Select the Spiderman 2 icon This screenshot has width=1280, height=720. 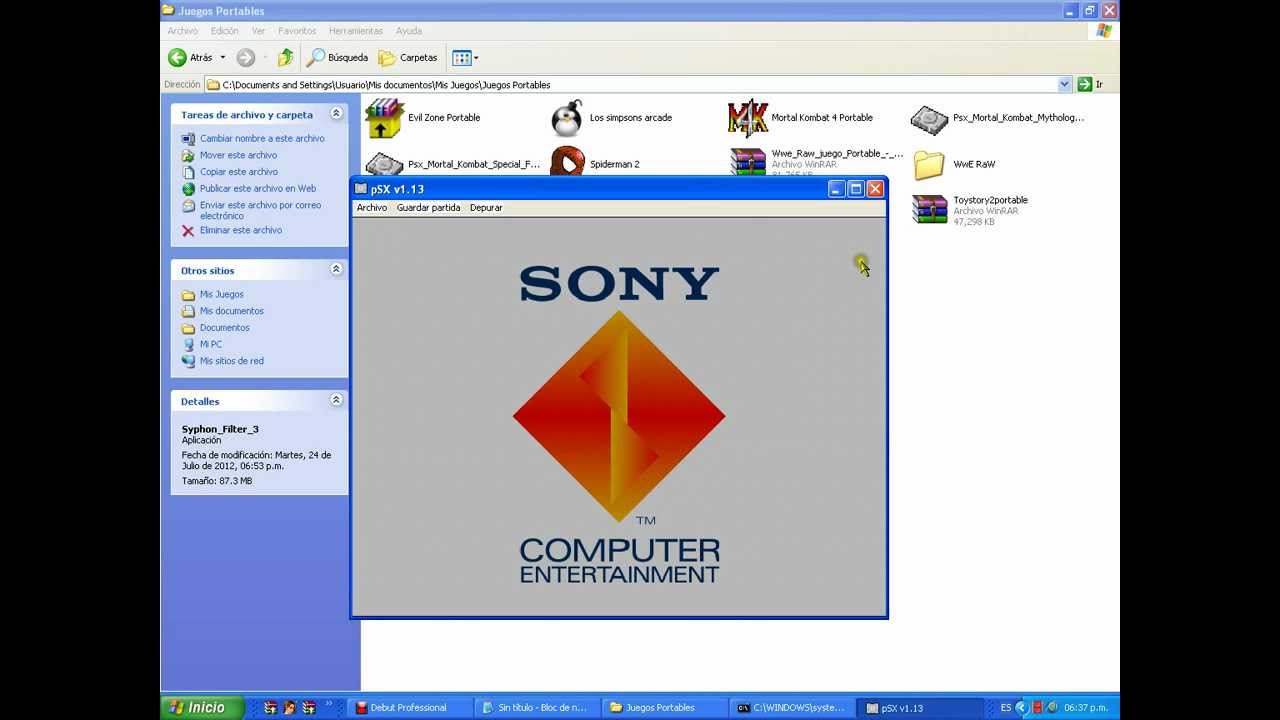[x=567, y=162]
